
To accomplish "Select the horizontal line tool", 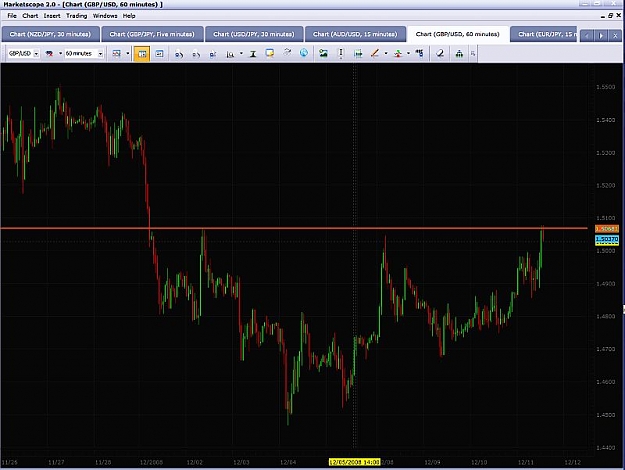I will (358, 53).
